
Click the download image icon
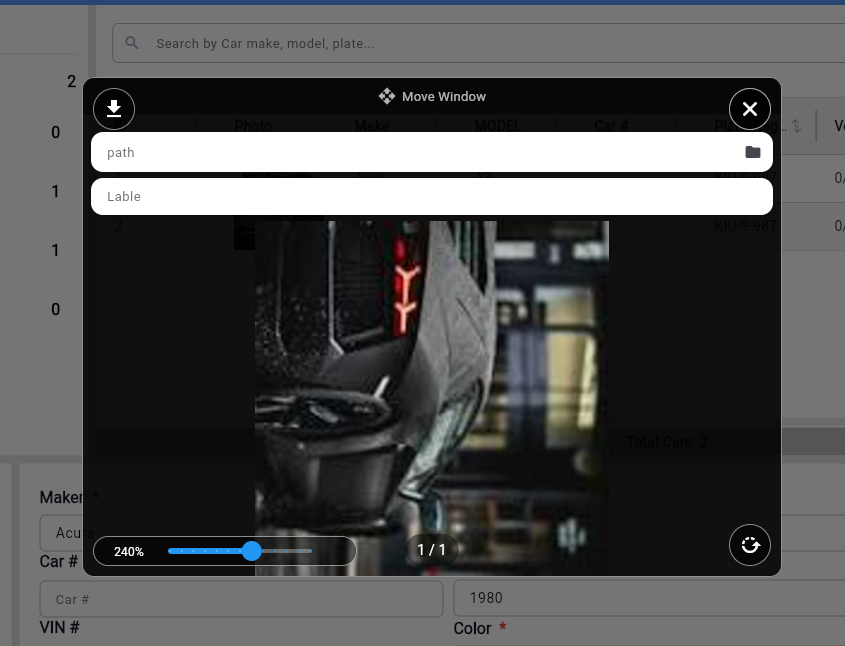point(114,109)
